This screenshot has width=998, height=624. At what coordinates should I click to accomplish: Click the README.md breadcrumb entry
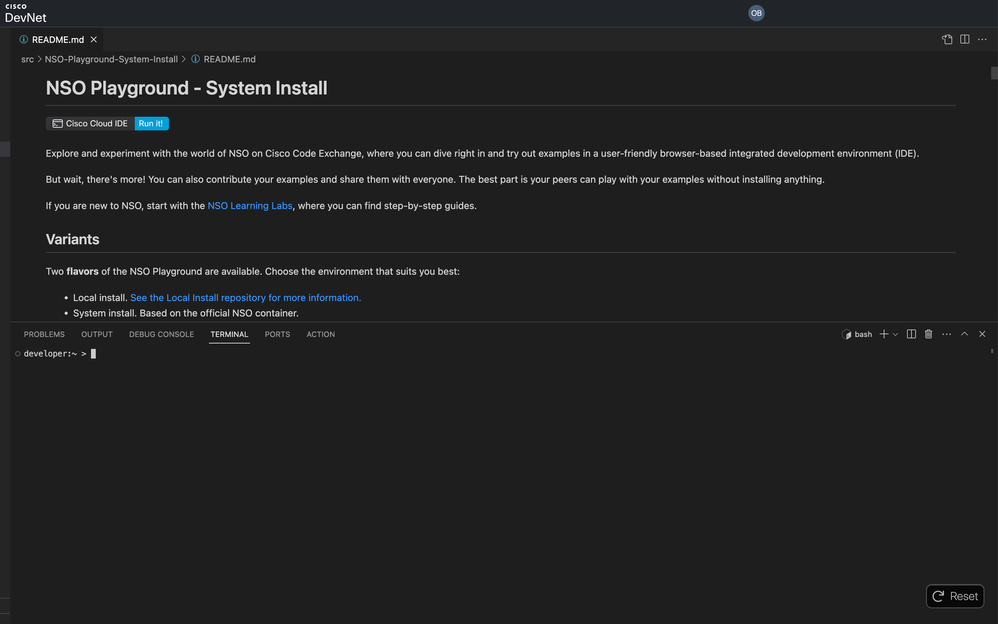pyautogui.click(x=230, y=59)
